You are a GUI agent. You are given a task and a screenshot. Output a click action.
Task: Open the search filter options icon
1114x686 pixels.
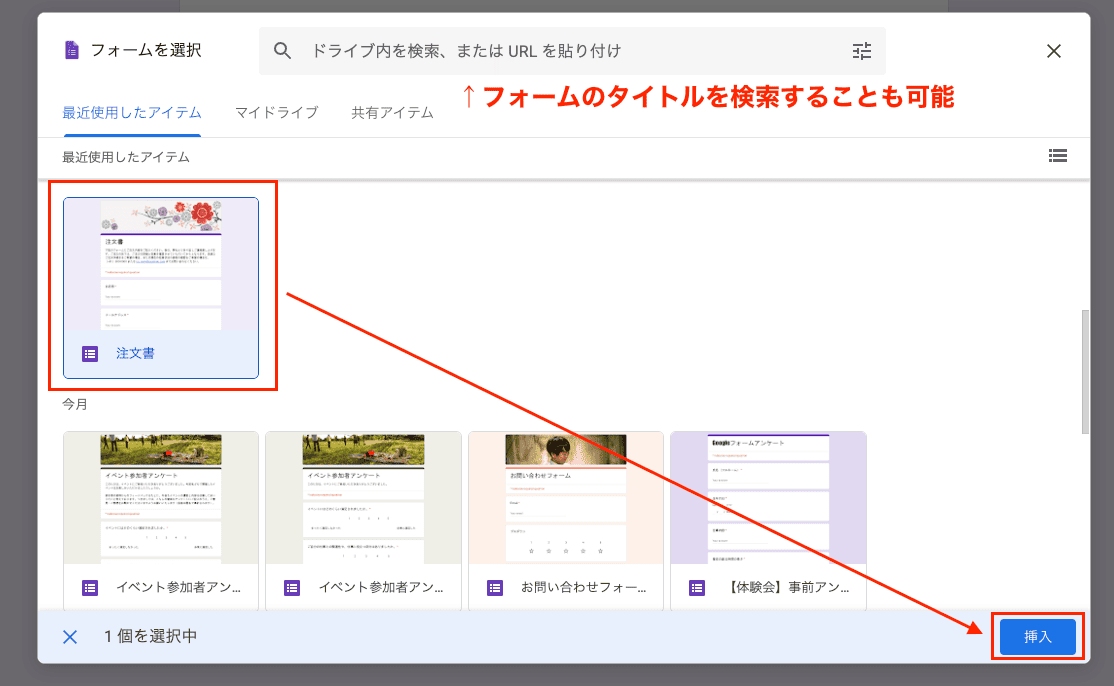862,51
